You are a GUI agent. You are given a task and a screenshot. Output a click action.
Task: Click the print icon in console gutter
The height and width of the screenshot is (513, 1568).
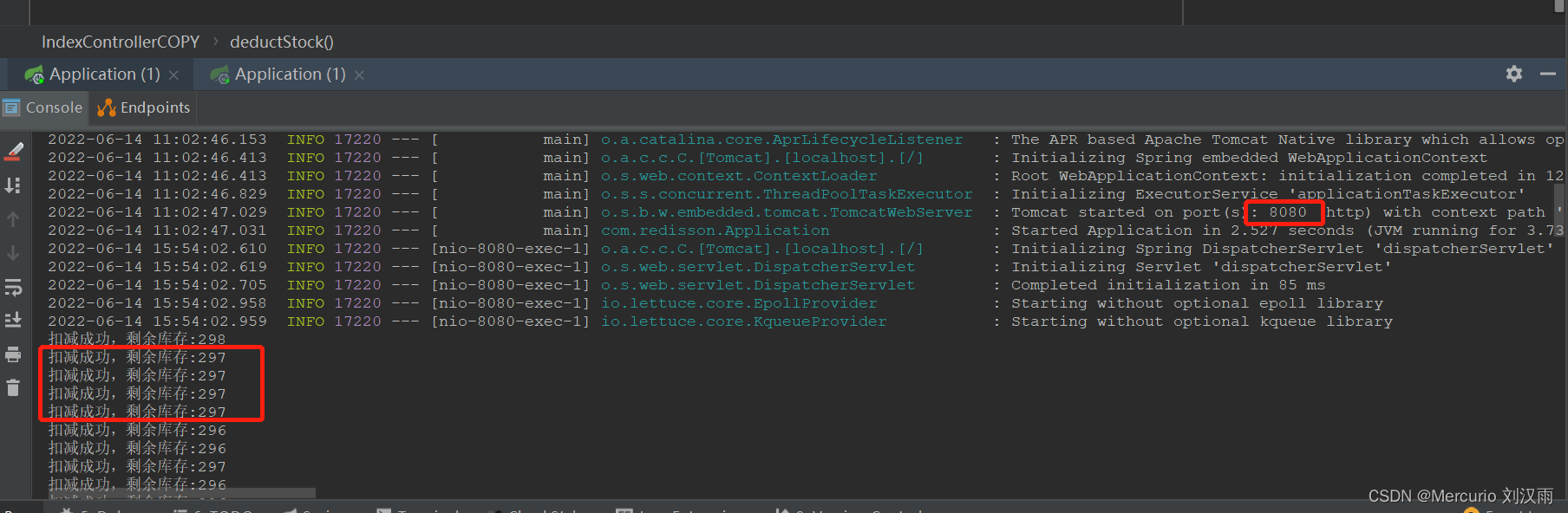13,354
